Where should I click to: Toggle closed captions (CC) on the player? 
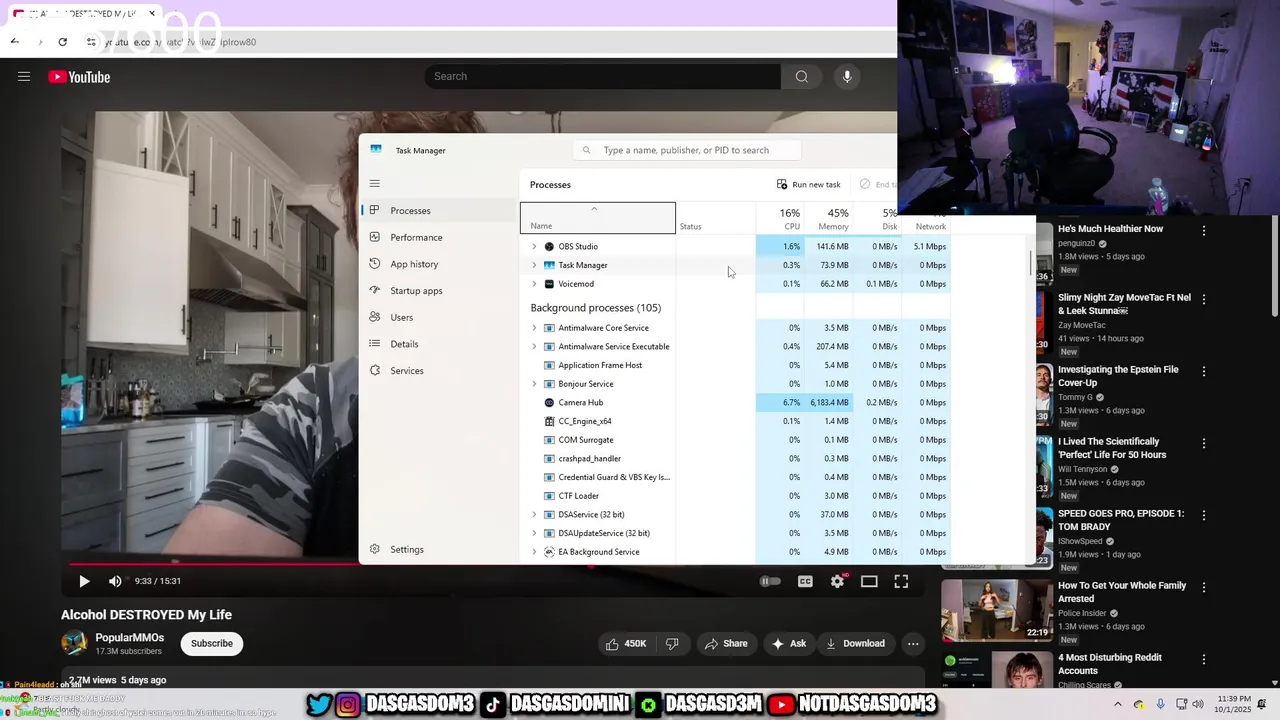point(805,581)
